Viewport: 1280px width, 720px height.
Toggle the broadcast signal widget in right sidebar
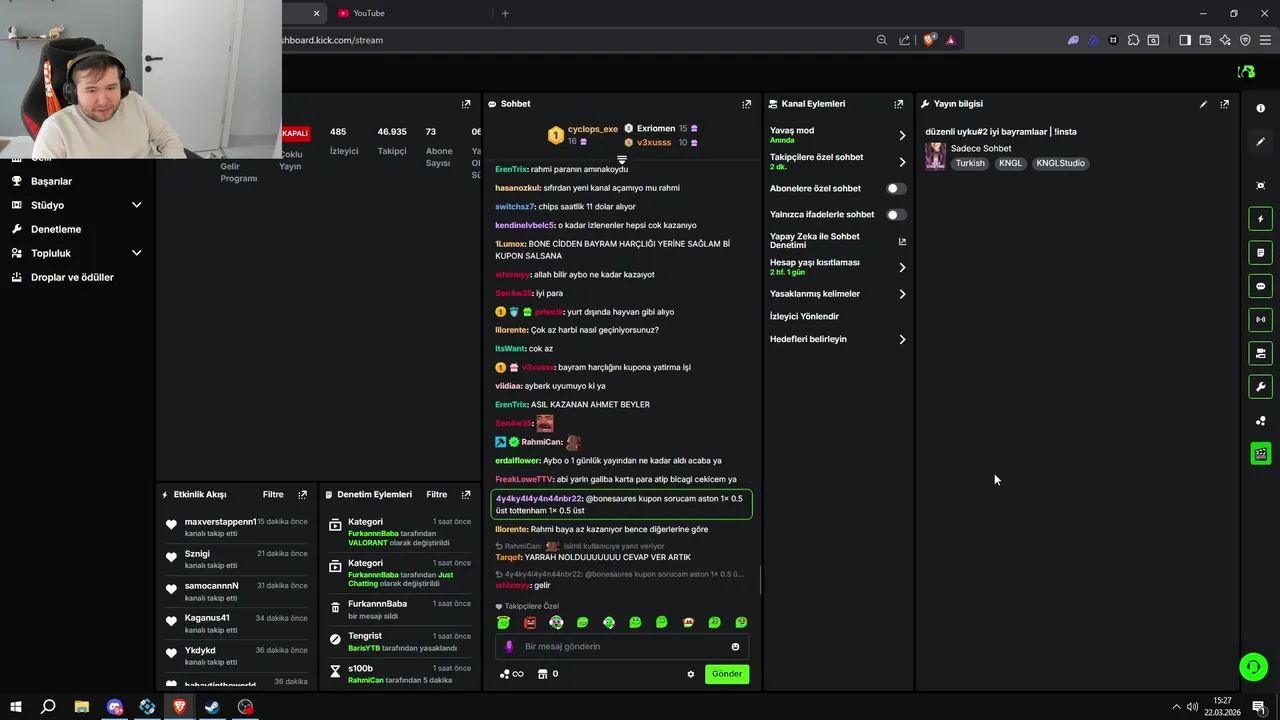coord(1260,320)
